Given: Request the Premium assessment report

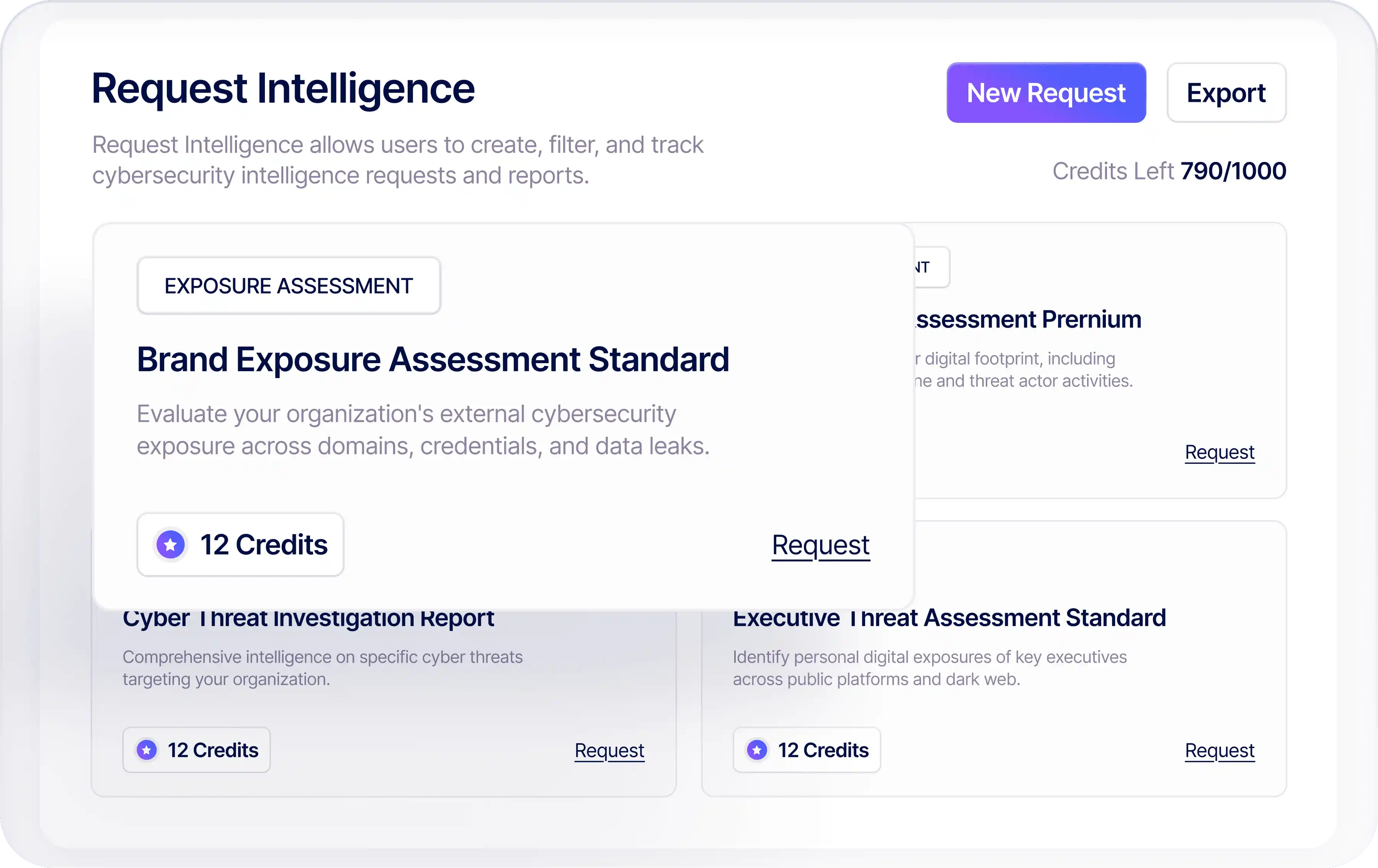Looking at the screenshot, I should tap(1220, 452).
